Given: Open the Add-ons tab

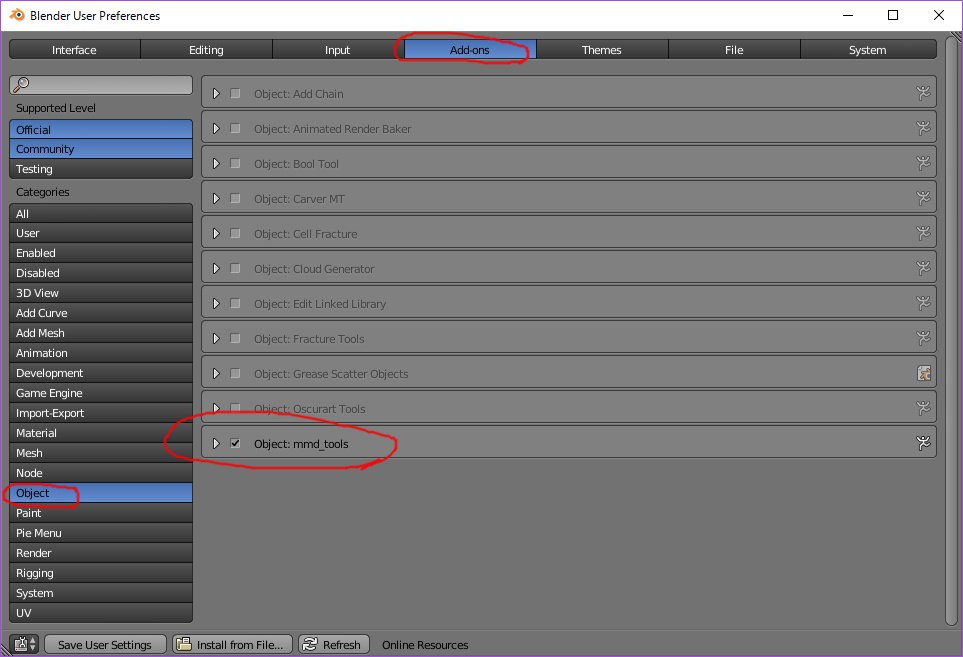Looking at the screenshot, I should 470,50.
